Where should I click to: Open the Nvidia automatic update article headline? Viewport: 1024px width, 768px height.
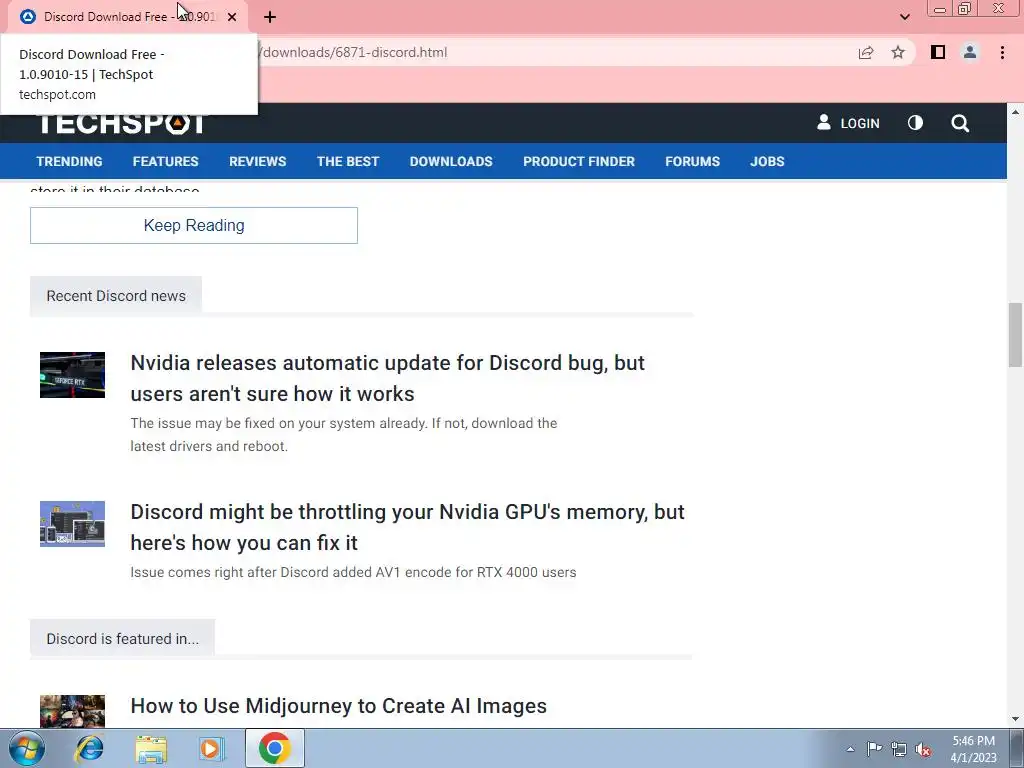(387, 378)
